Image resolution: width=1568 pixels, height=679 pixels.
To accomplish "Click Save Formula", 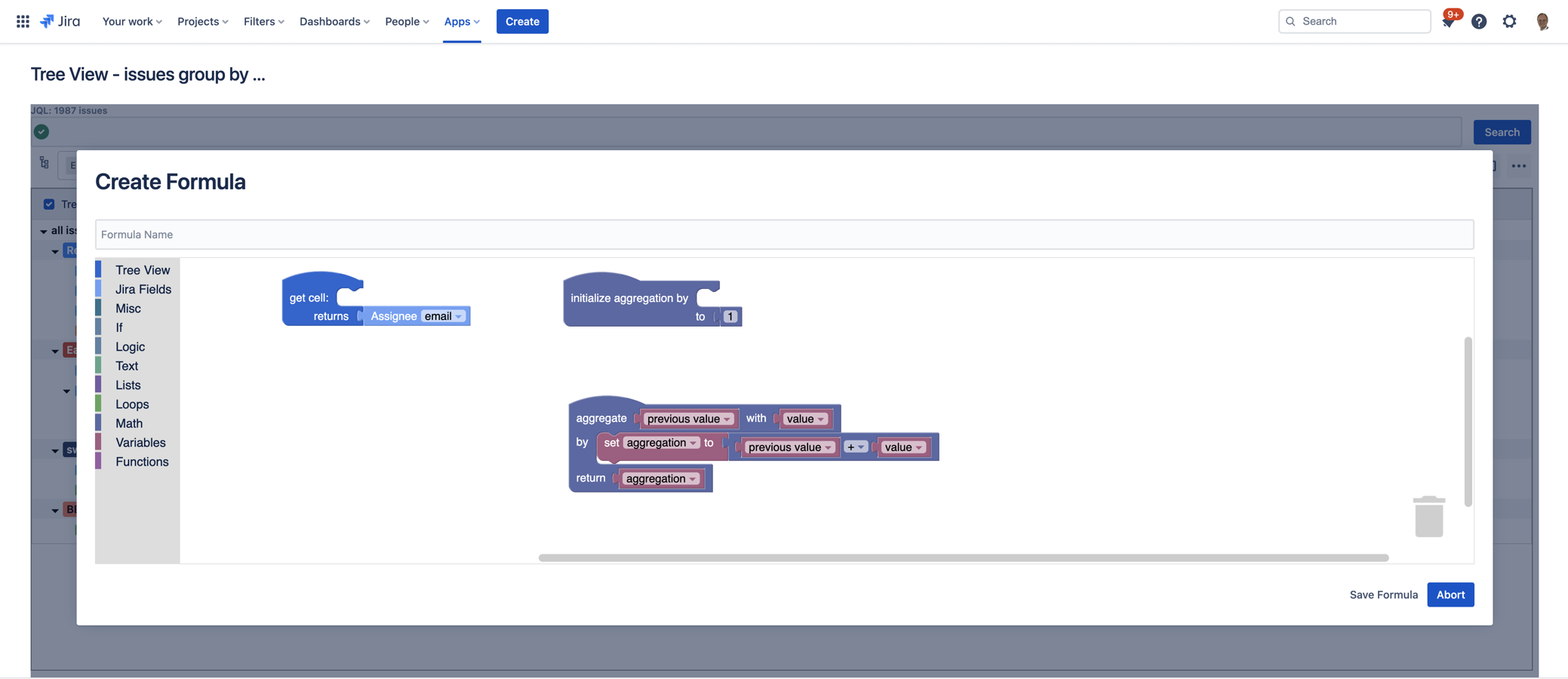I will point(1383,595).
